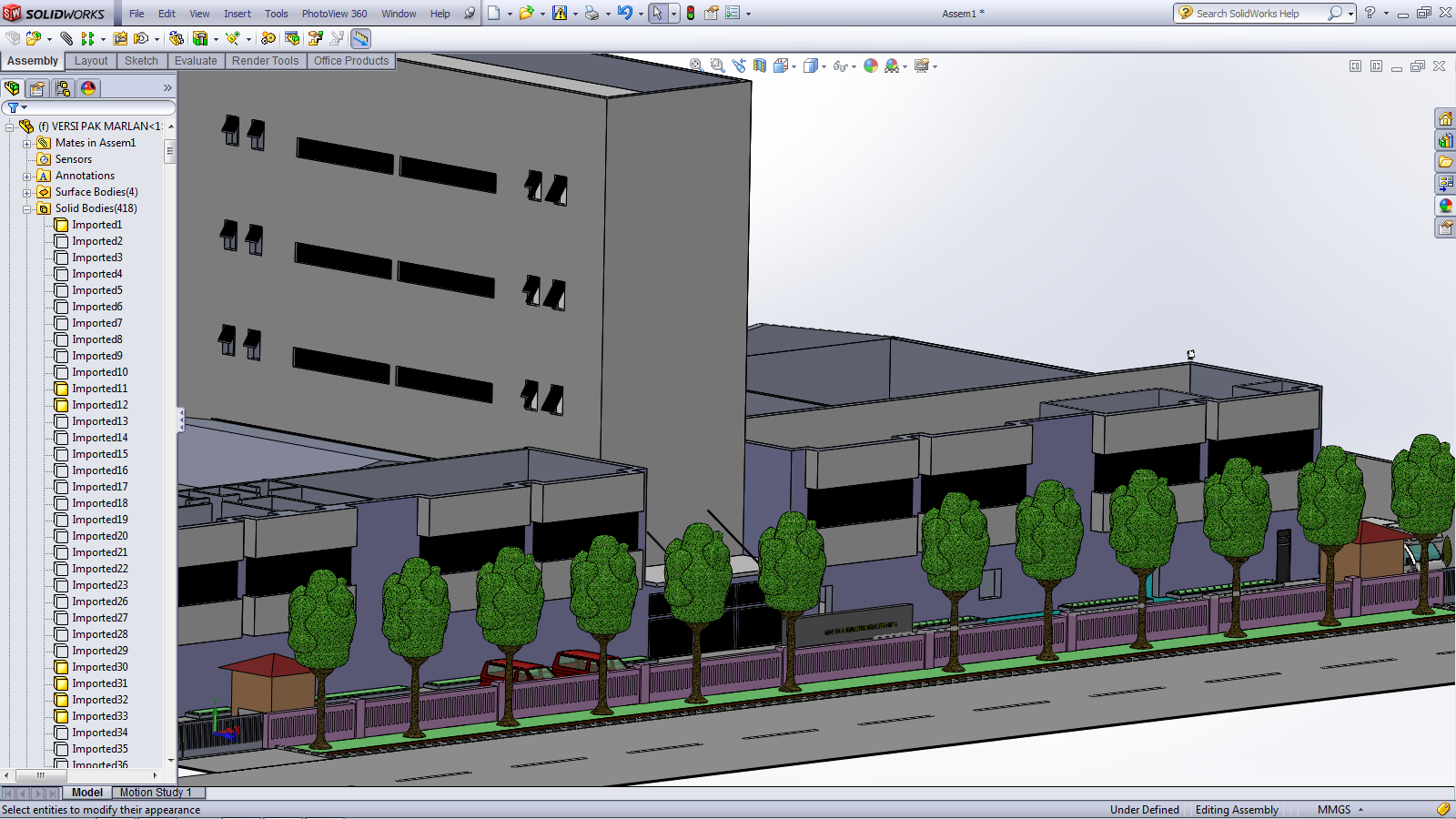The image size is (1456, 819).
Task: Click the View Settings monitor icon
Action: pyautogui.click(x=922, y=66)
